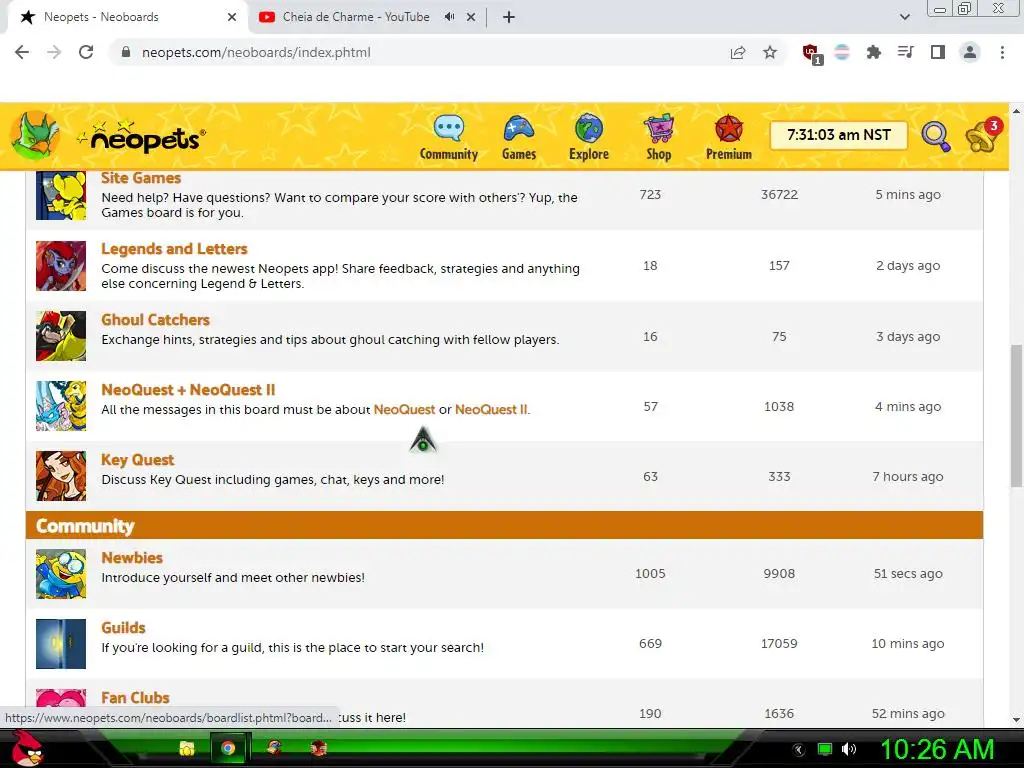Mute the YouTube tab audio icon
The image size is (1024, 768).
pyautogui.click(x=449, y=17)
